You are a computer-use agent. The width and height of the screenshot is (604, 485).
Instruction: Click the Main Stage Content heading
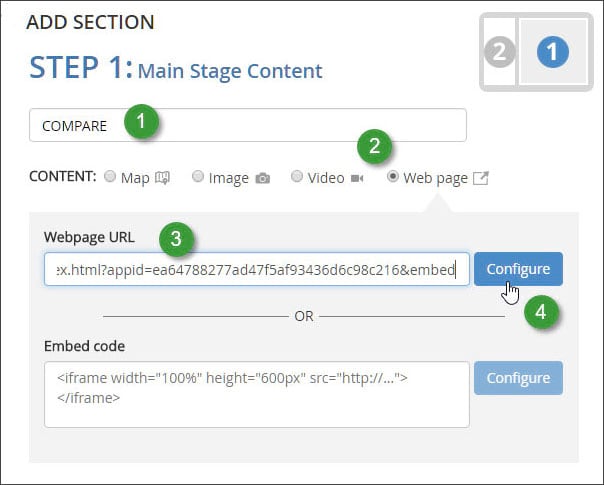point(229,71)
